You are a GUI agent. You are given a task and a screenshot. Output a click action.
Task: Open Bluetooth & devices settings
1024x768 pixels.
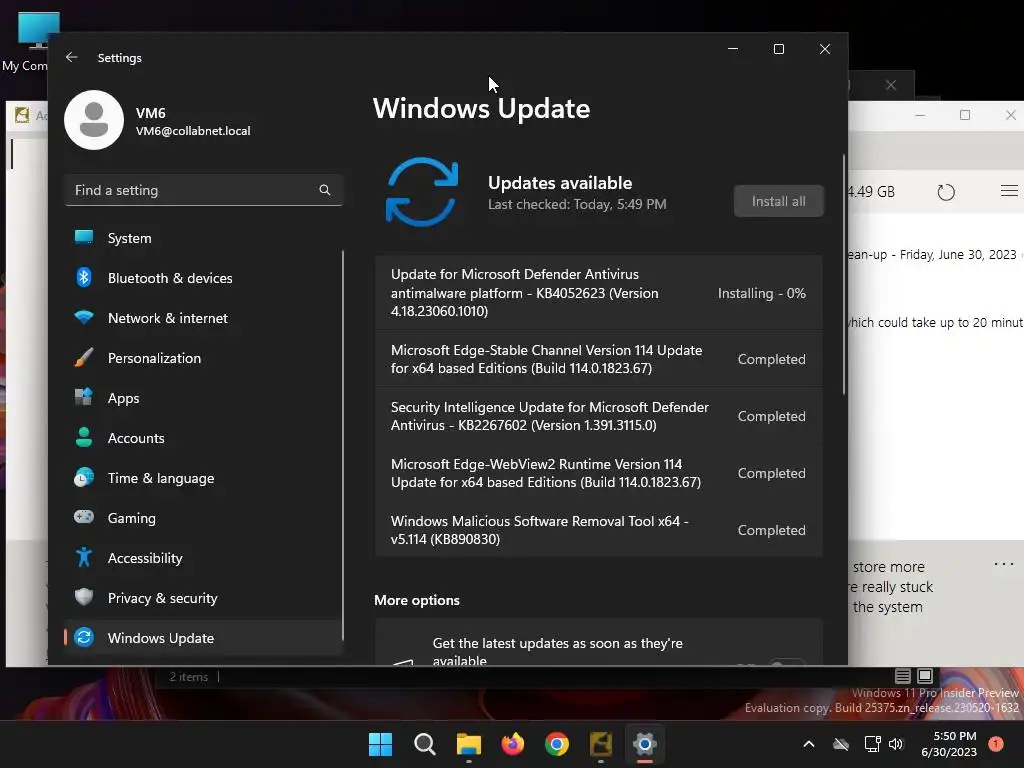[204, 278]
